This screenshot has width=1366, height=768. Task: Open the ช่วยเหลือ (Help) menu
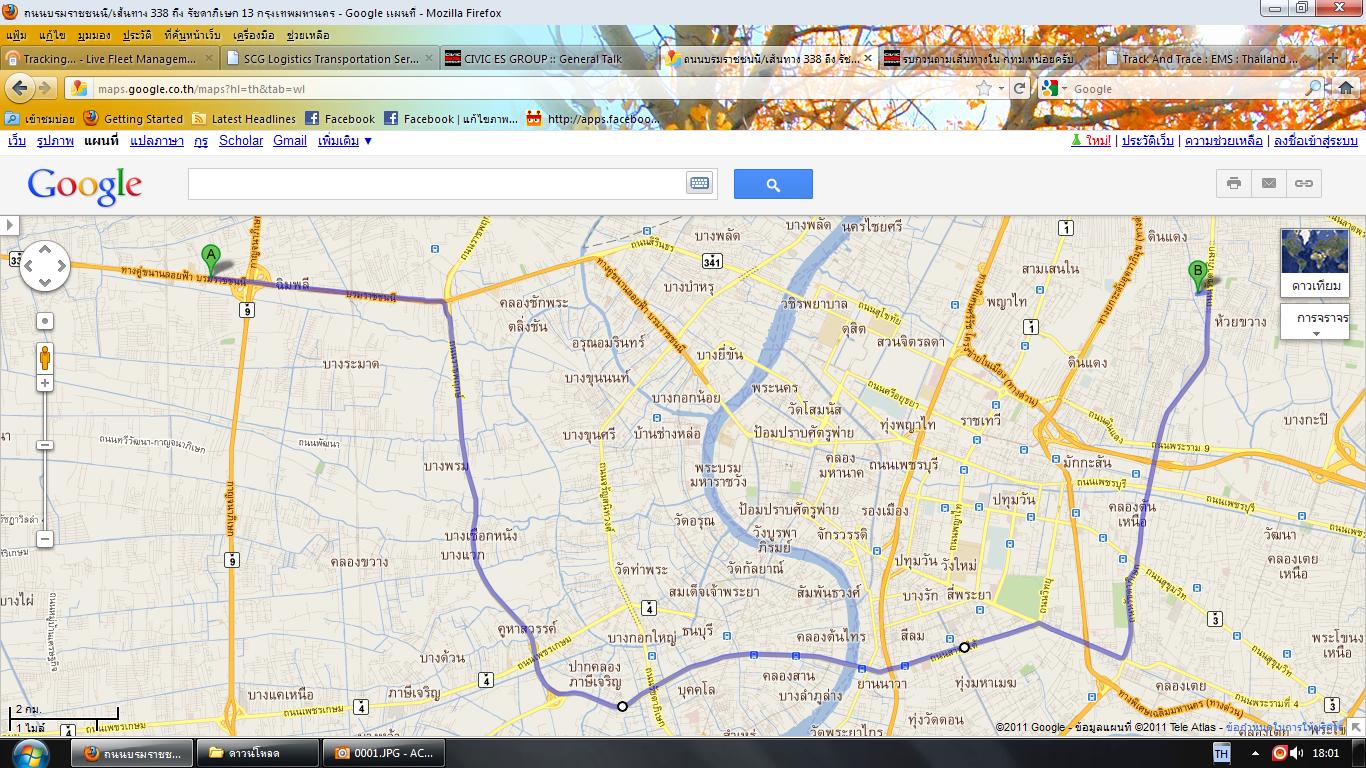pyautogui.click(x=308, y=35)
